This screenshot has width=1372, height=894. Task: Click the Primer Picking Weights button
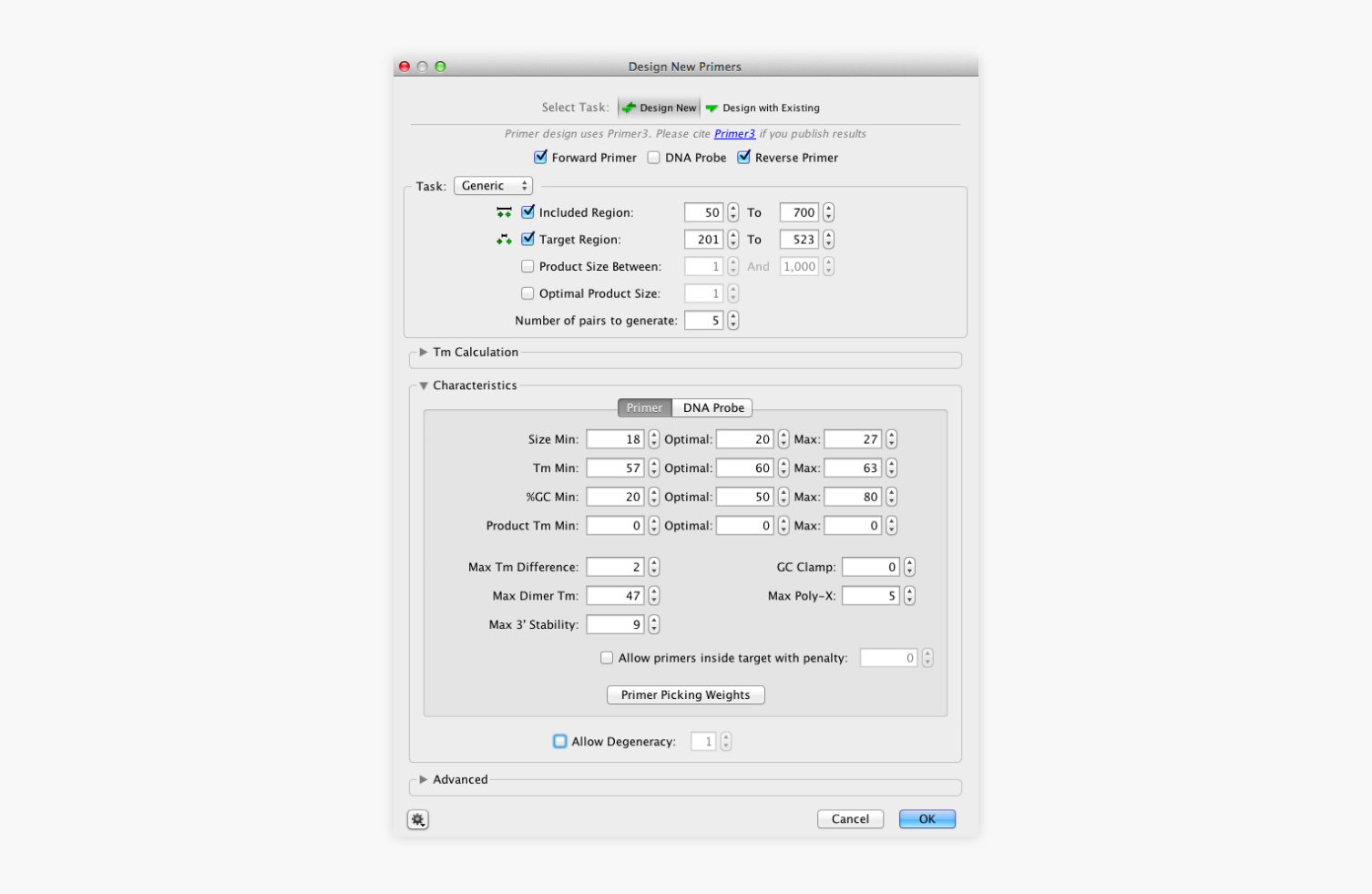(686, 695)
